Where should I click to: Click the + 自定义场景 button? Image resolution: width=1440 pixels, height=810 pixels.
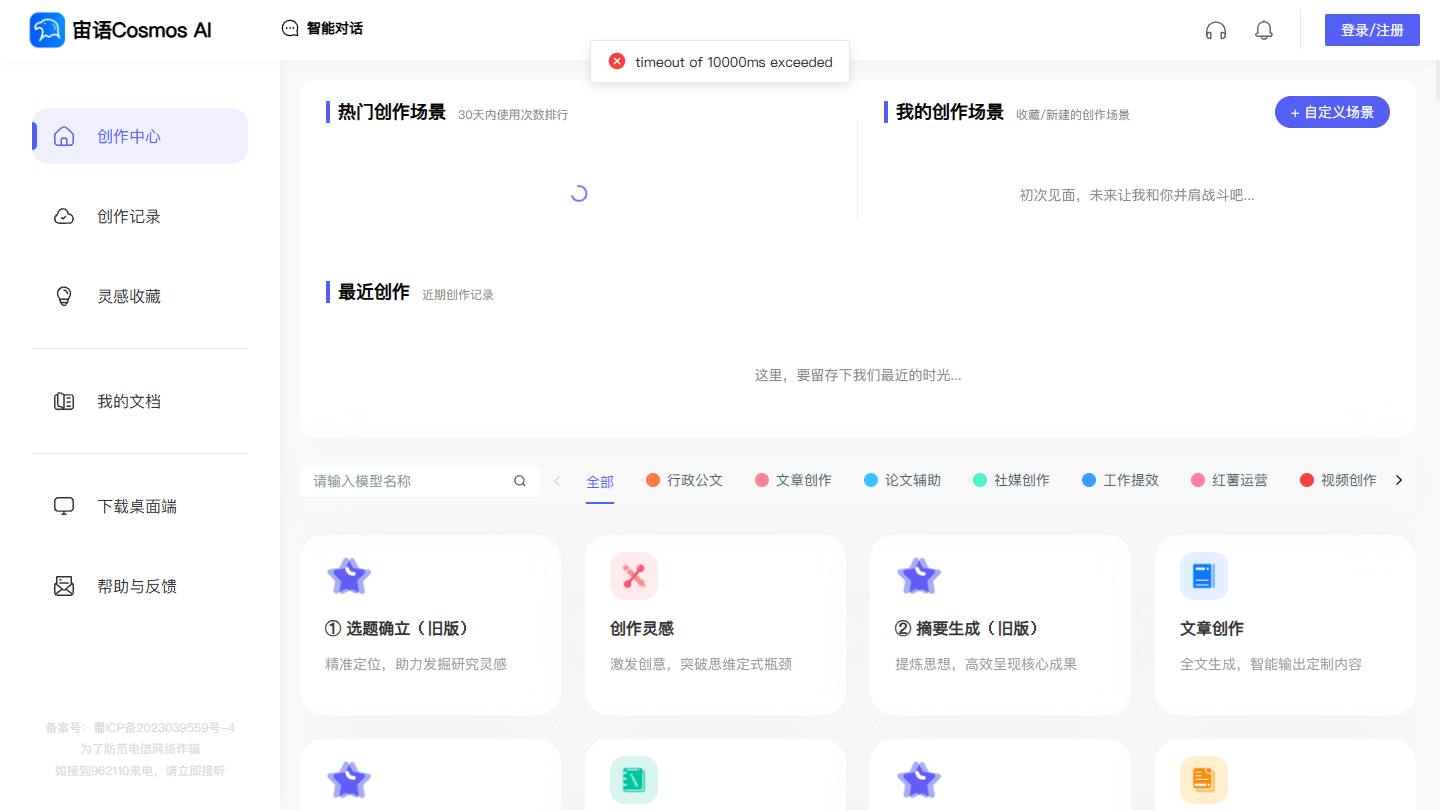pos(1332,112)
